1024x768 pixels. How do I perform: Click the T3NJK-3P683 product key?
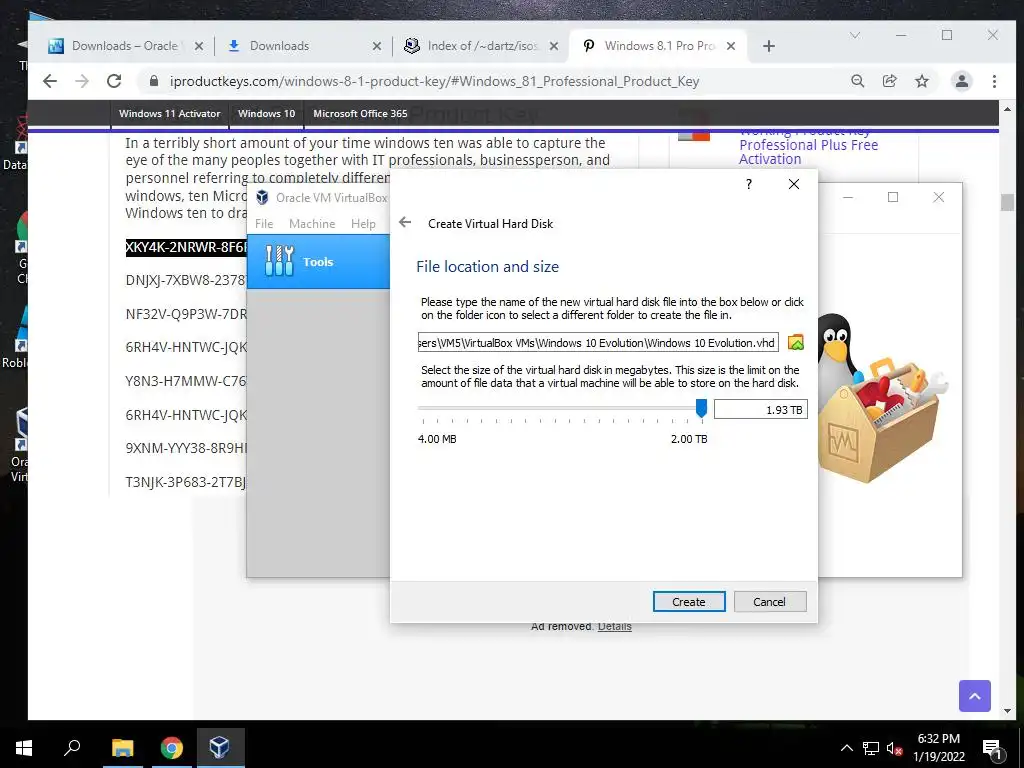click(185, 482)
